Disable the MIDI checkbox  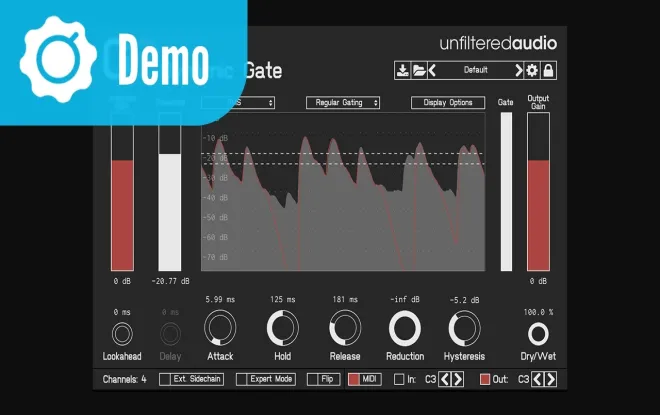(x=354, y=379)
